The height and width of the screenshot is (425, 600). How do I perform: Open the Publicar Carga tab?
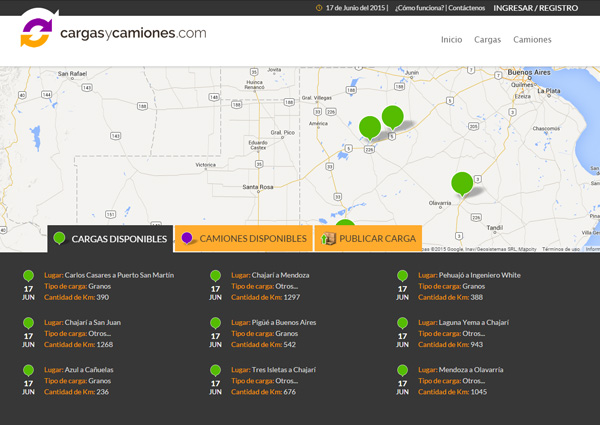[x=368, y=239]
